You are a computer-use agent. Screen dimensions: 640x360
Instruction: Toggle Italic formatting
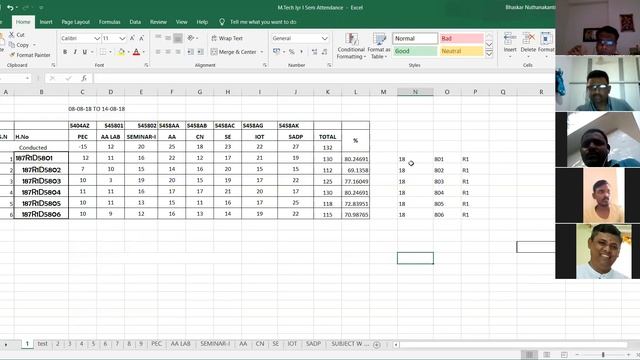click(x=75, y=52)
